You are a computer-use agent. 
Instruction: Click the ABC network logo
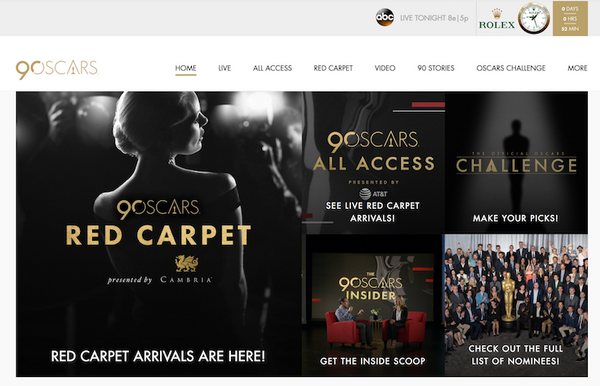point(385,18)
